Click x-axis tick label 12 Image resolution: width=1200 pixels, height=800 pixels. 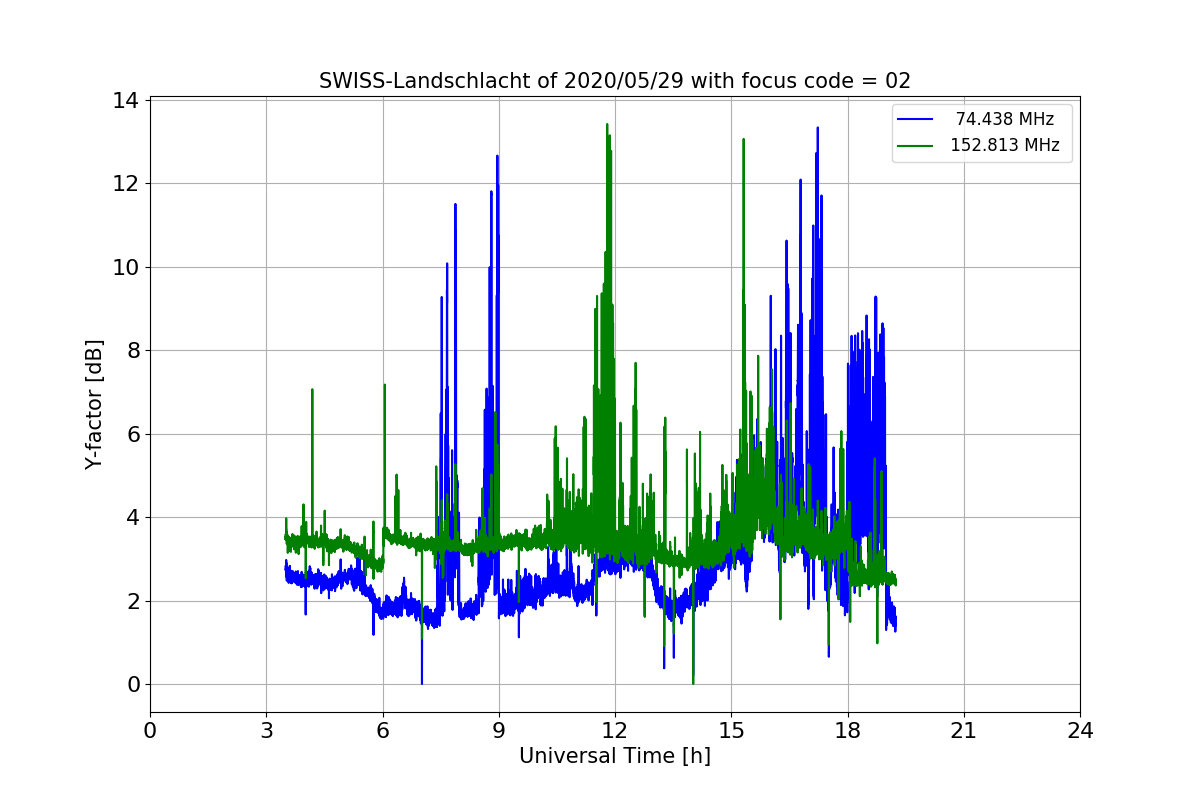(615, 731)
